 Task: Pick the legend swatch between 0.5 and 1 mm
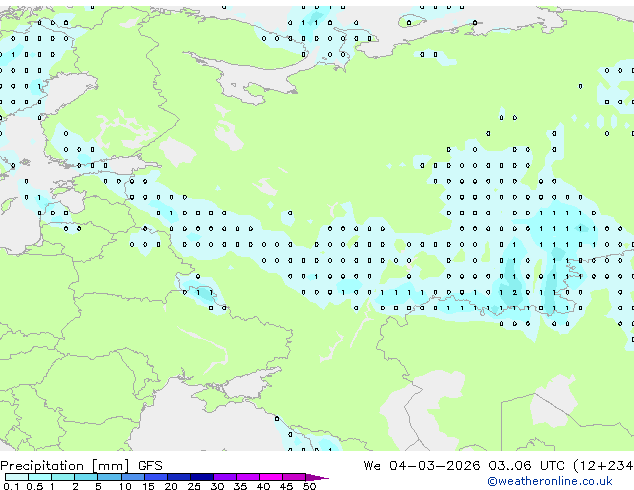point(40,477)
